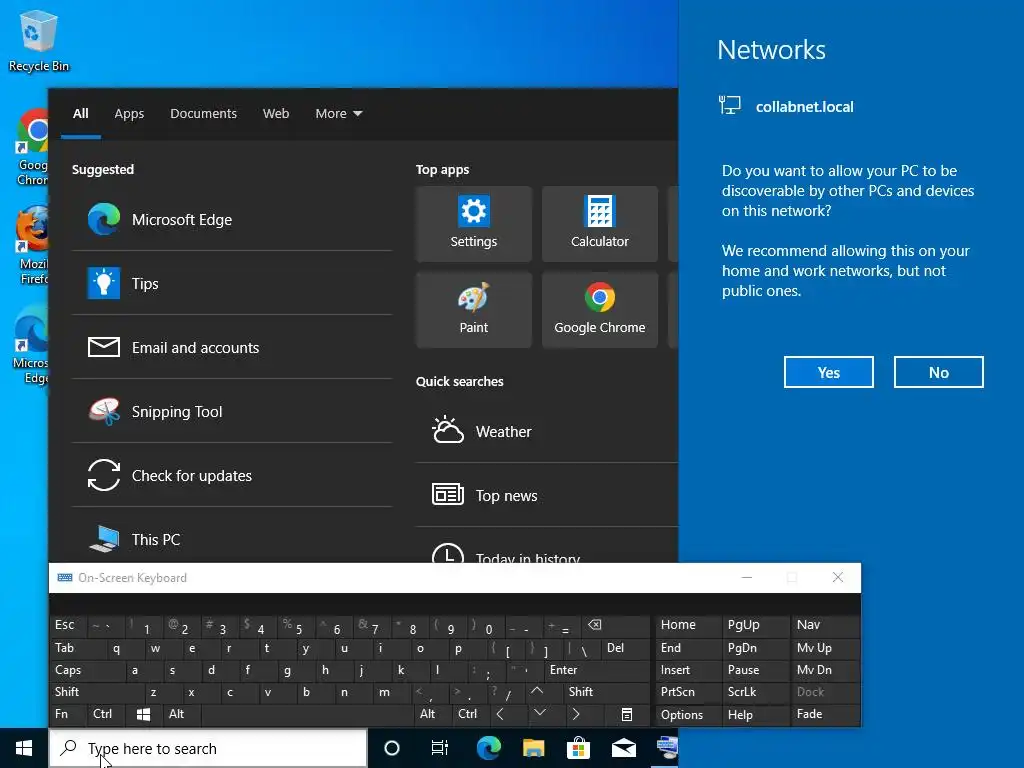Click Mozilla Firefox desktop shortcut

(x=33, y=246)
